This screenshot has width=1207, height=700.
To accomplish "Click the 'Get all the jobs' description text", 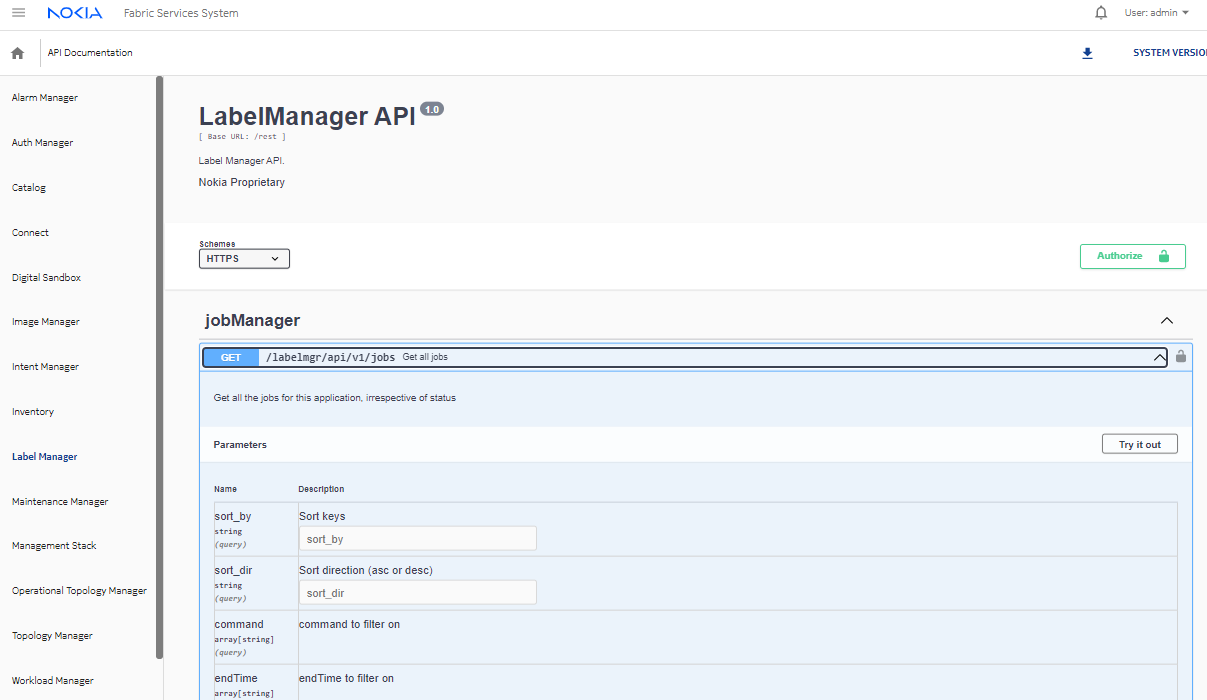I will [x=335, y=398].
